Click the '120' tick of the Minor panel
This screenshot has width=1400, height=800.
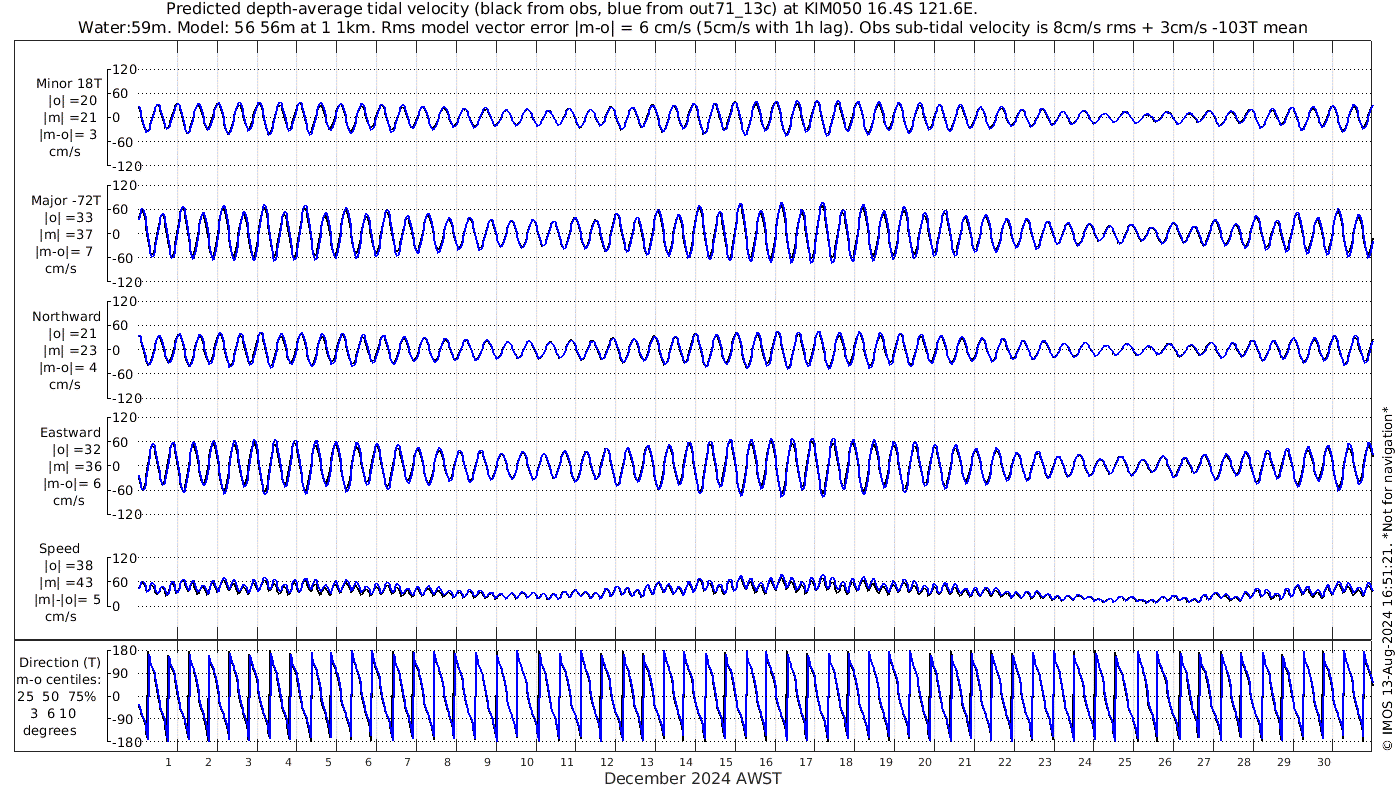[x=124, y=70]
